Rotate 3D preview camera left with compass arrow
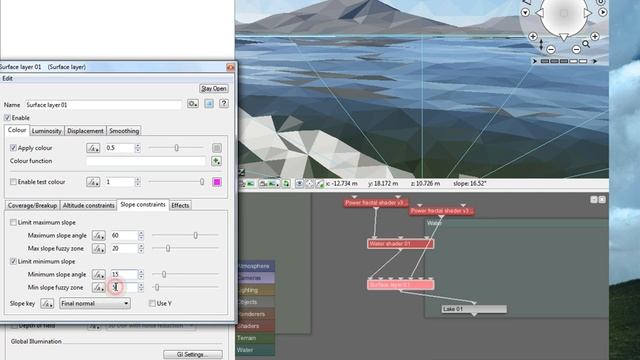 tap(540, 13)
